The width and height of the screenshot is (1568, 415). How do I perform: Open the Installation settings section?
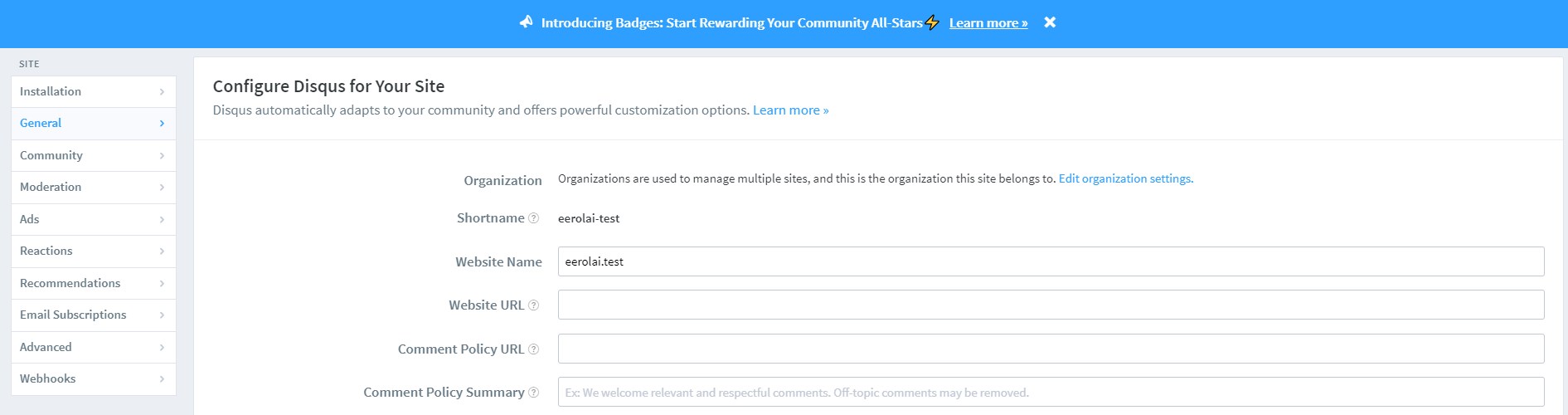click(94, 91)
